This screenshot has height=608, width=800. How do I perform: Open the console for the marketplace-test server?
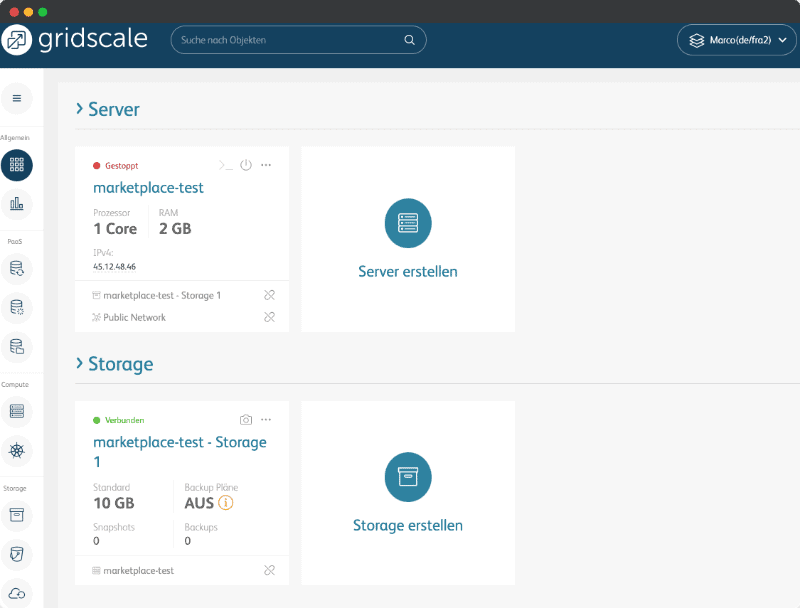[226, 165]
